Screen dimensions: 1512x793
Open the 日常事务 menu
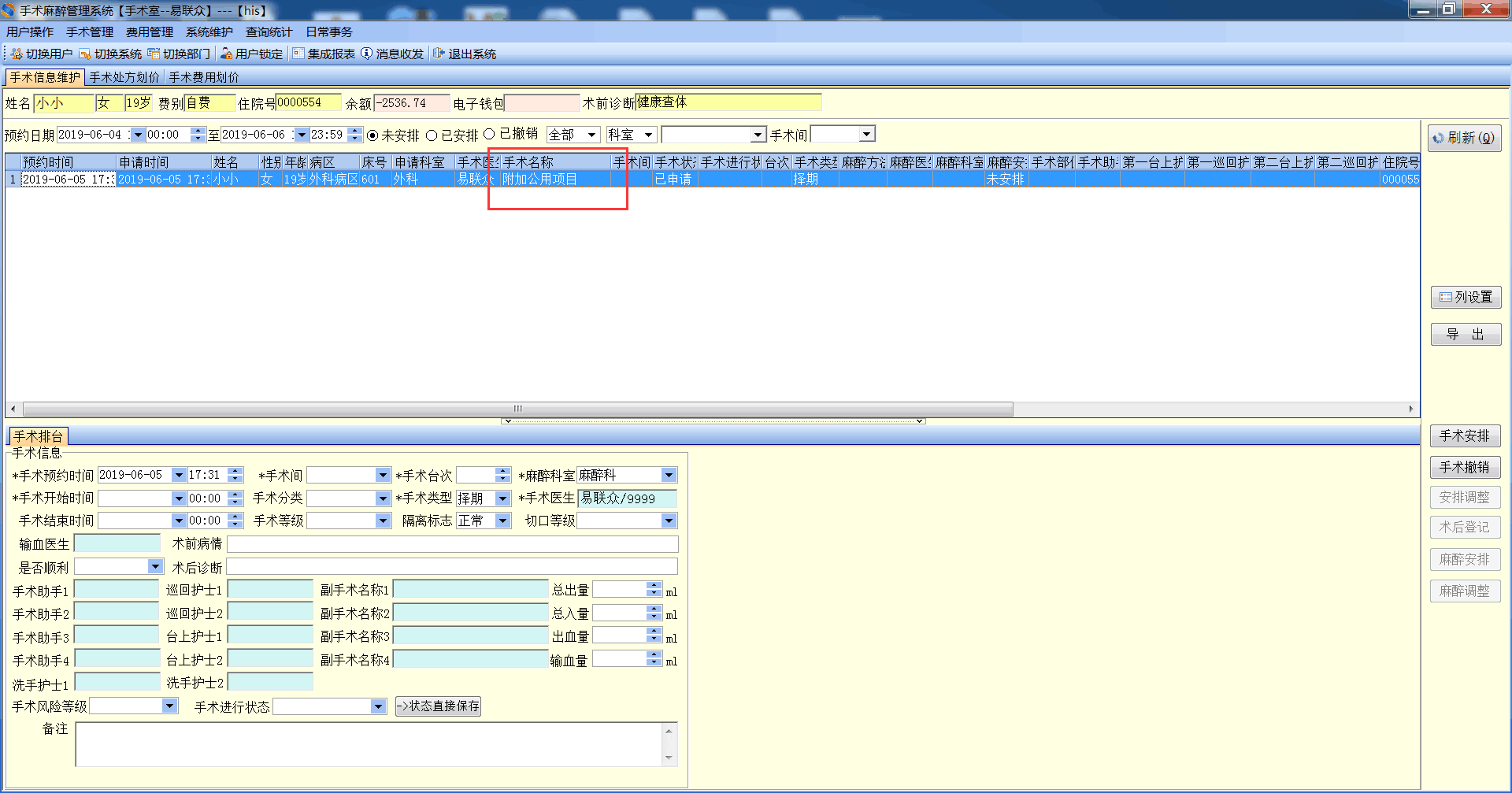coord(329,31)
